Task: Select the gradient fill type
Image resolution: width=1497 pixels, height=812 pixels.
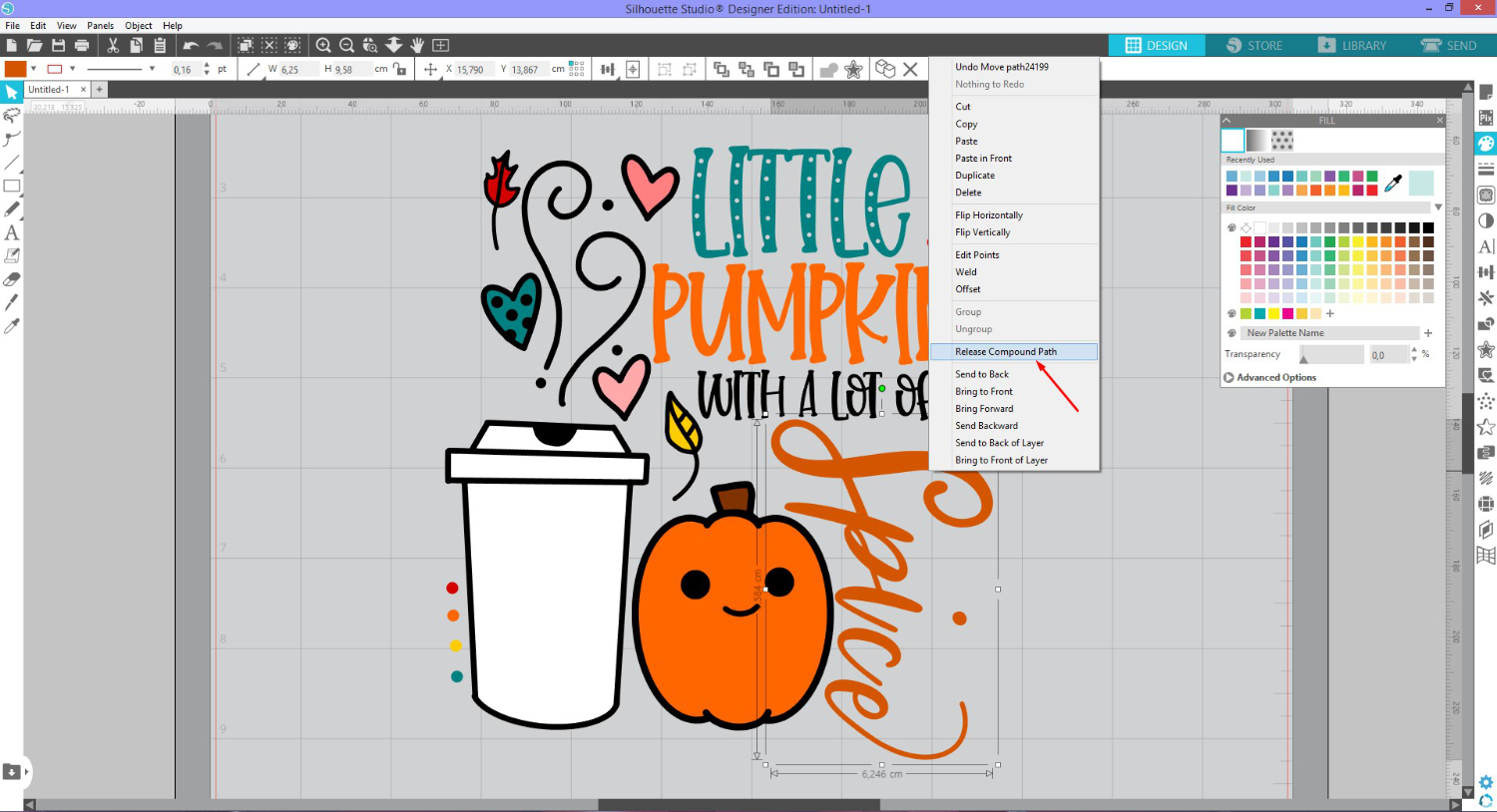Action: tap(1256, 140)
